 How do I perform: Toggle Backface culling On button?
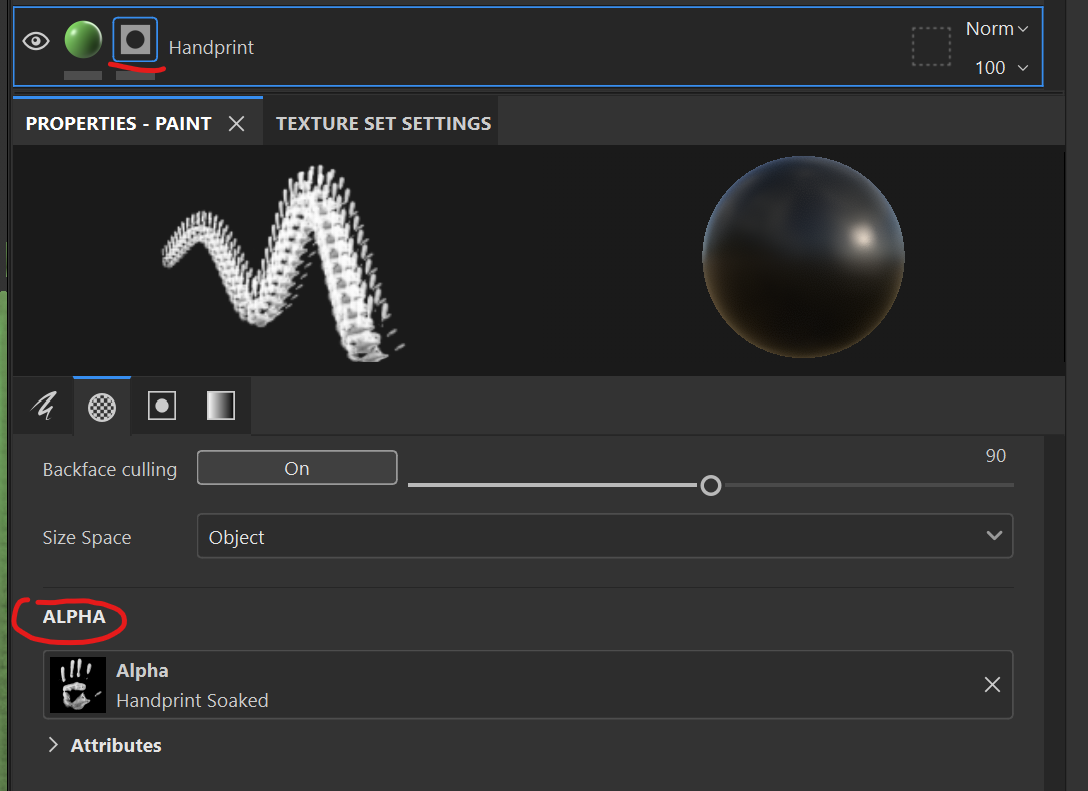[x=297, y=468]
